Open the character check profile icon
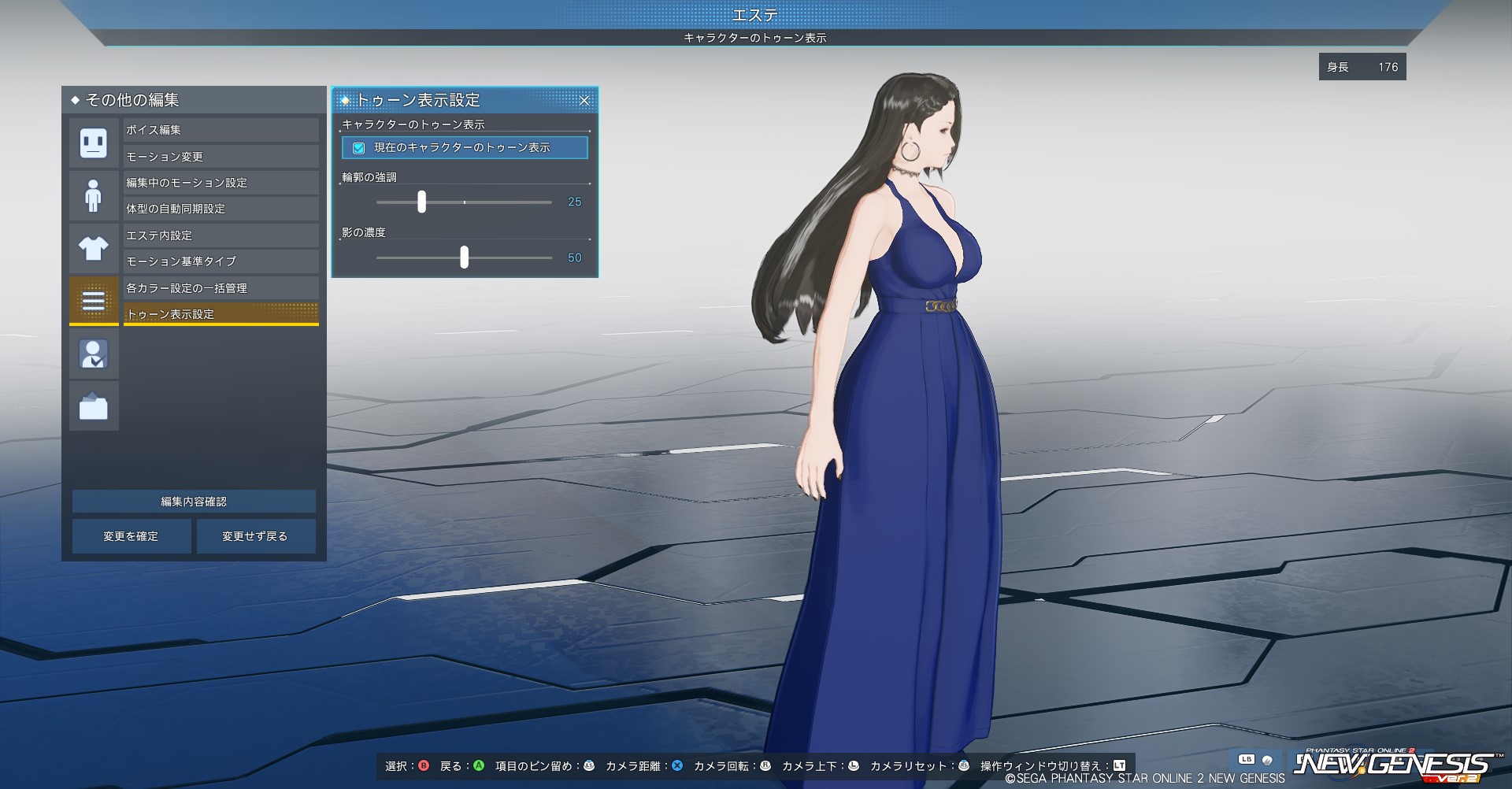The height and width of the screenshot is (789, 1512). [x=94, y=354]
